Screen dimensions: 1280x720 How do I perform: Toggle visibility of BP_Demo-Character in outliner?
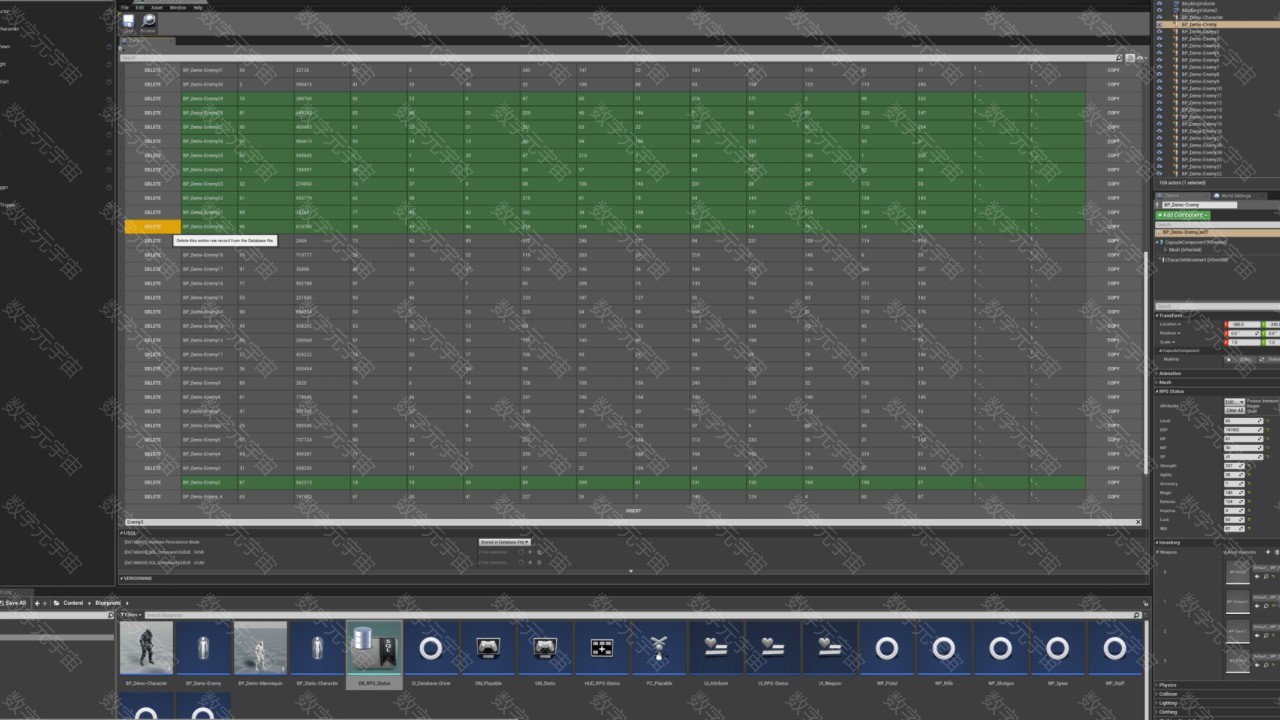click(1159, 17)
